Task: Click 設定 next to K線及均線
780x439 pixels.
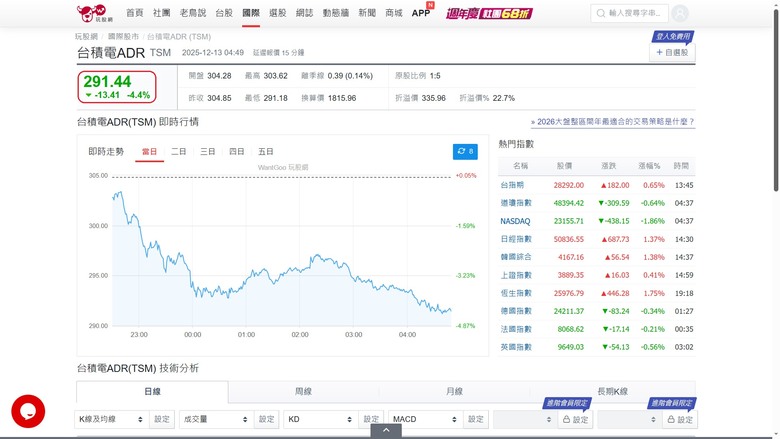Action: pos(162,420)
